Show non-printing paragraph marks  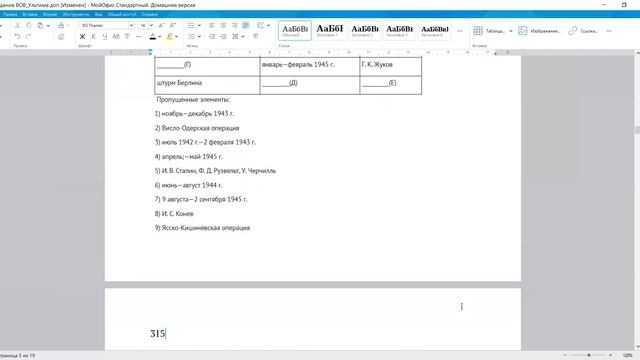pos(255,37)
